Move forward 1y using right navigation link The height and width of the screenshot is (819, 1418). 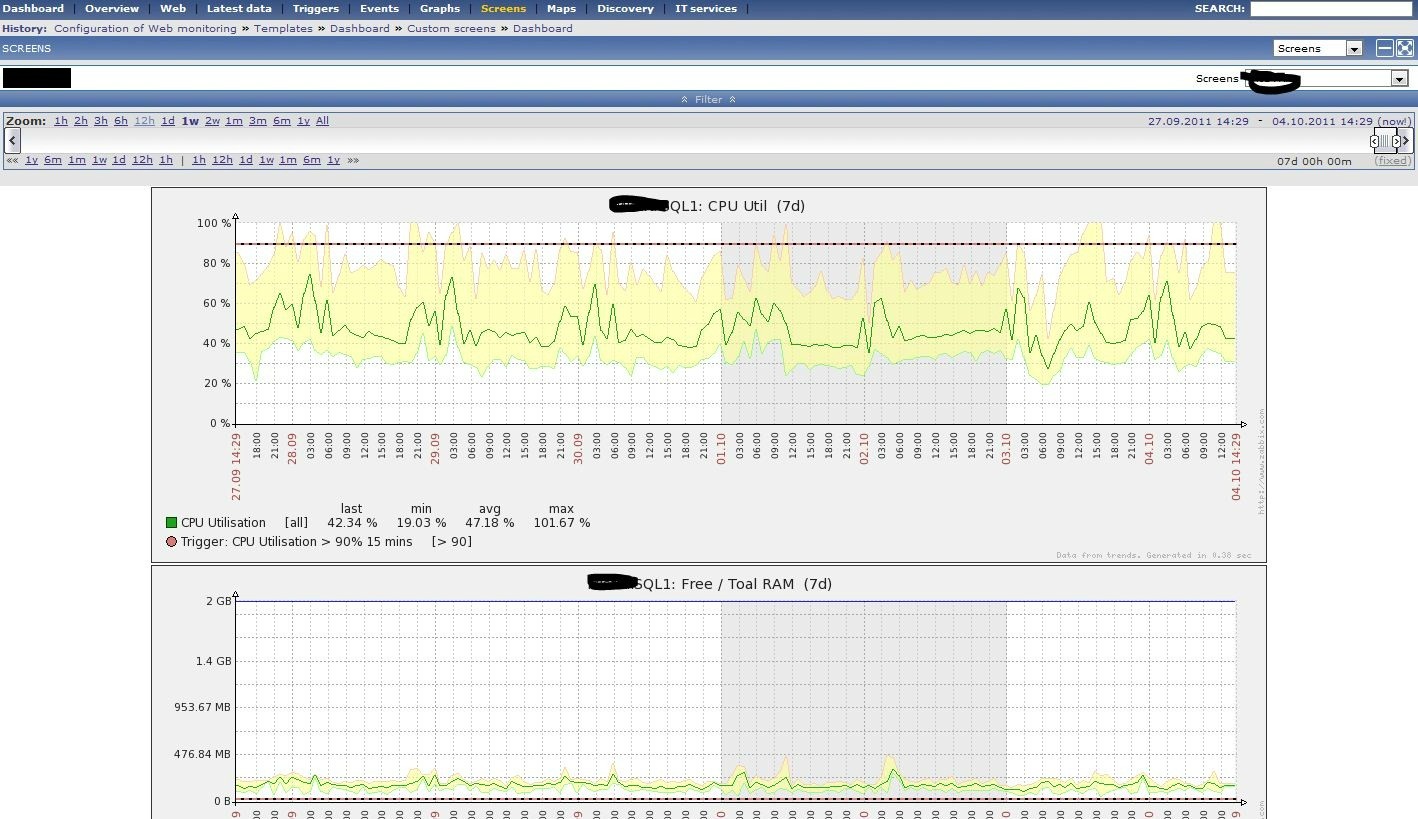333,160
